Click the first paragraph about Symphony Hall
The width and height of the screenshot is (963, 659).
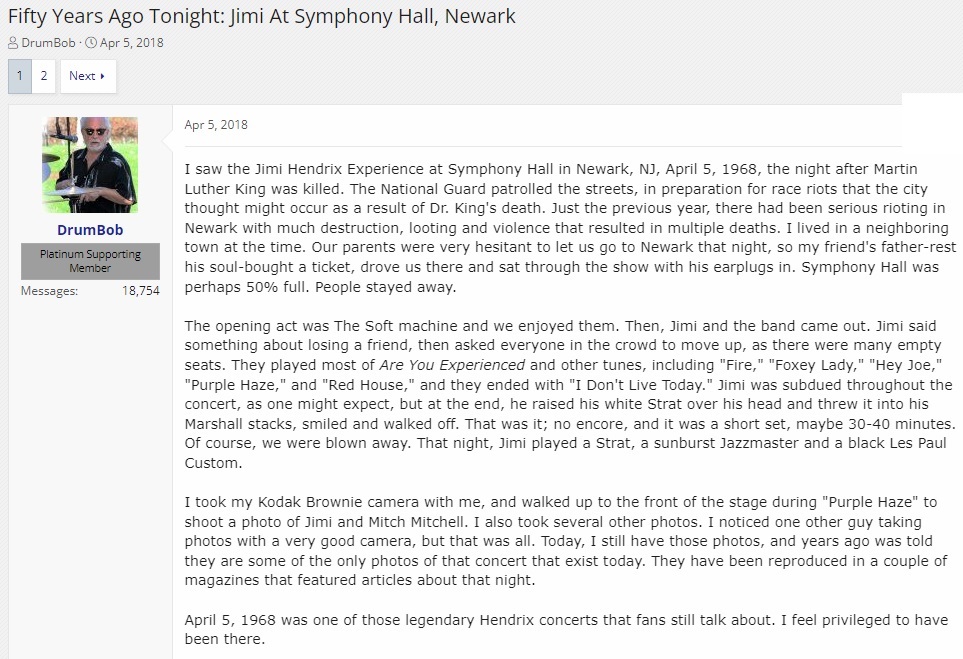coord(570,228)
